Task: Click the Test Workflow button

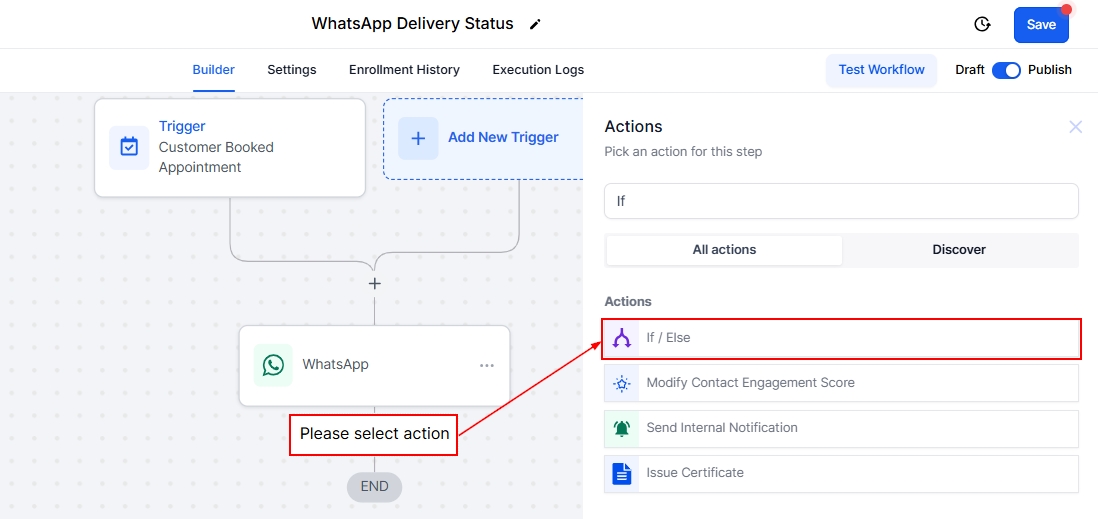Action: click(881, 70)
